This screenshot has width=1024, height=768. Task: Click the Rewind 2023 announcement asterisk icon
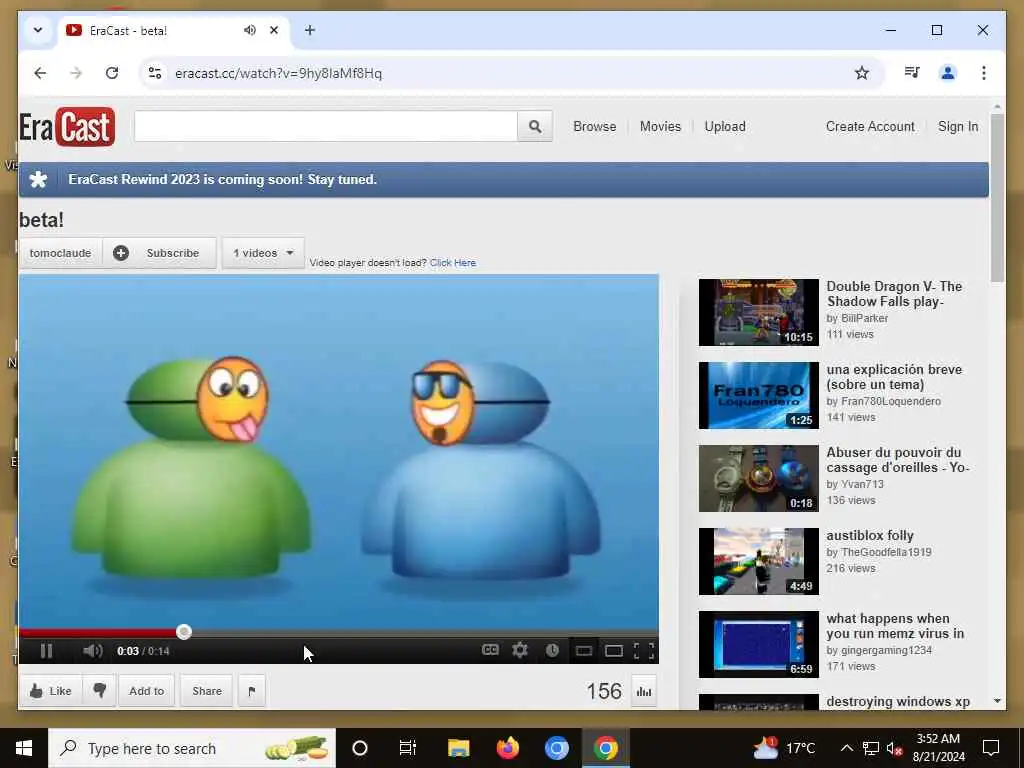(39, 180)
